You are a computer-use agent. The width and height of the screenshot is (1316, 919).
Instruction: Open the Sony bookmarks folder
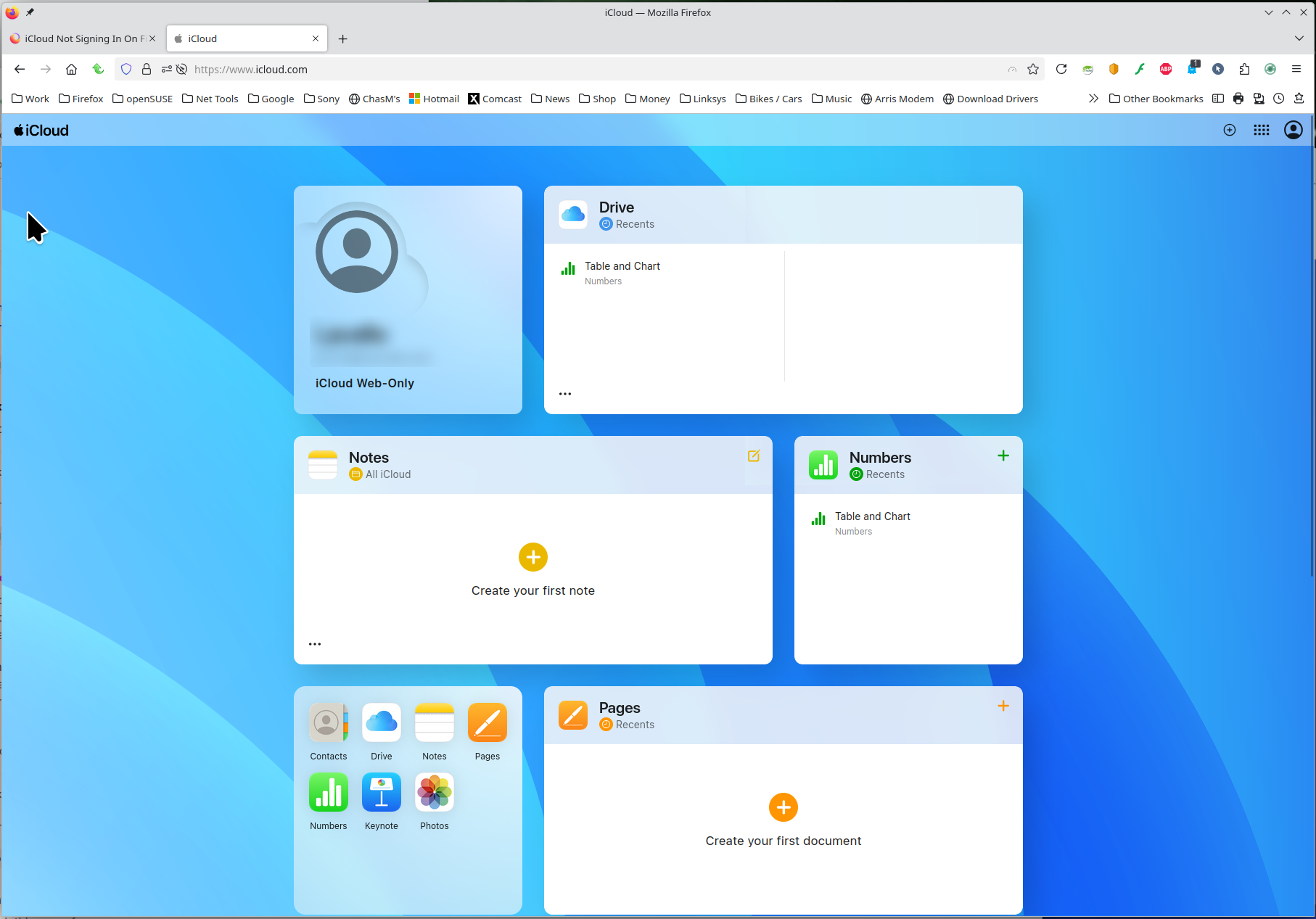322,99
